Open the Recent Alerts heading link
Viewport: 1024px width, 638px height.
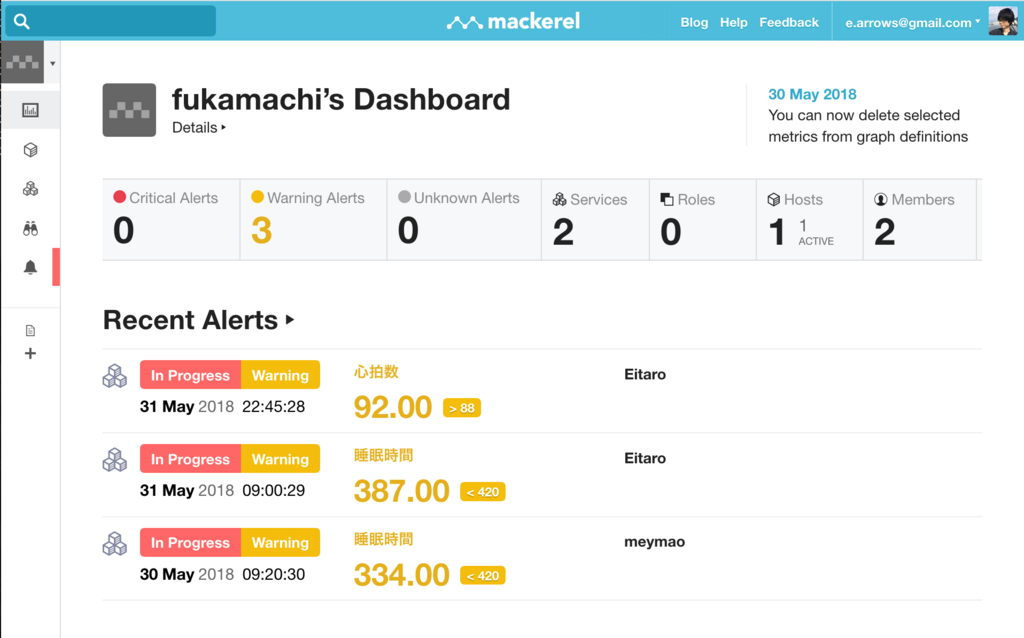pos(199,320)
